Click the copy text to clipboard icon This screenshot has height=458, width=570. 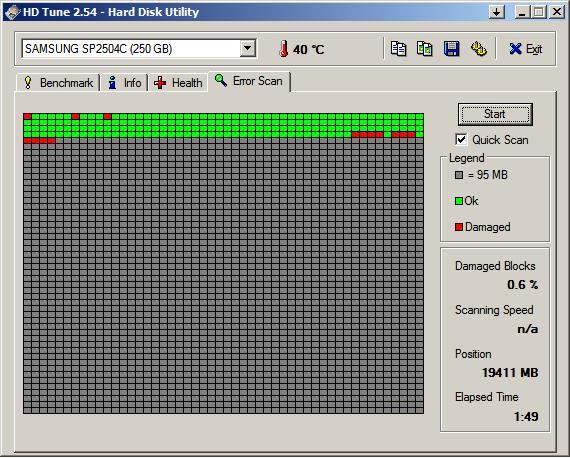click(x=398, y=49)
